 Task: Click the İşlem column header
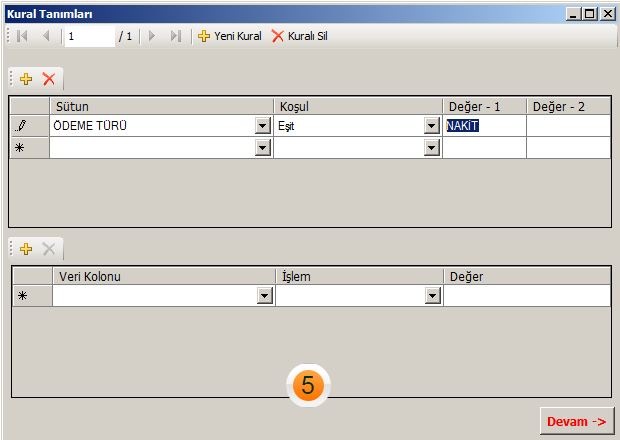point(359,276)
